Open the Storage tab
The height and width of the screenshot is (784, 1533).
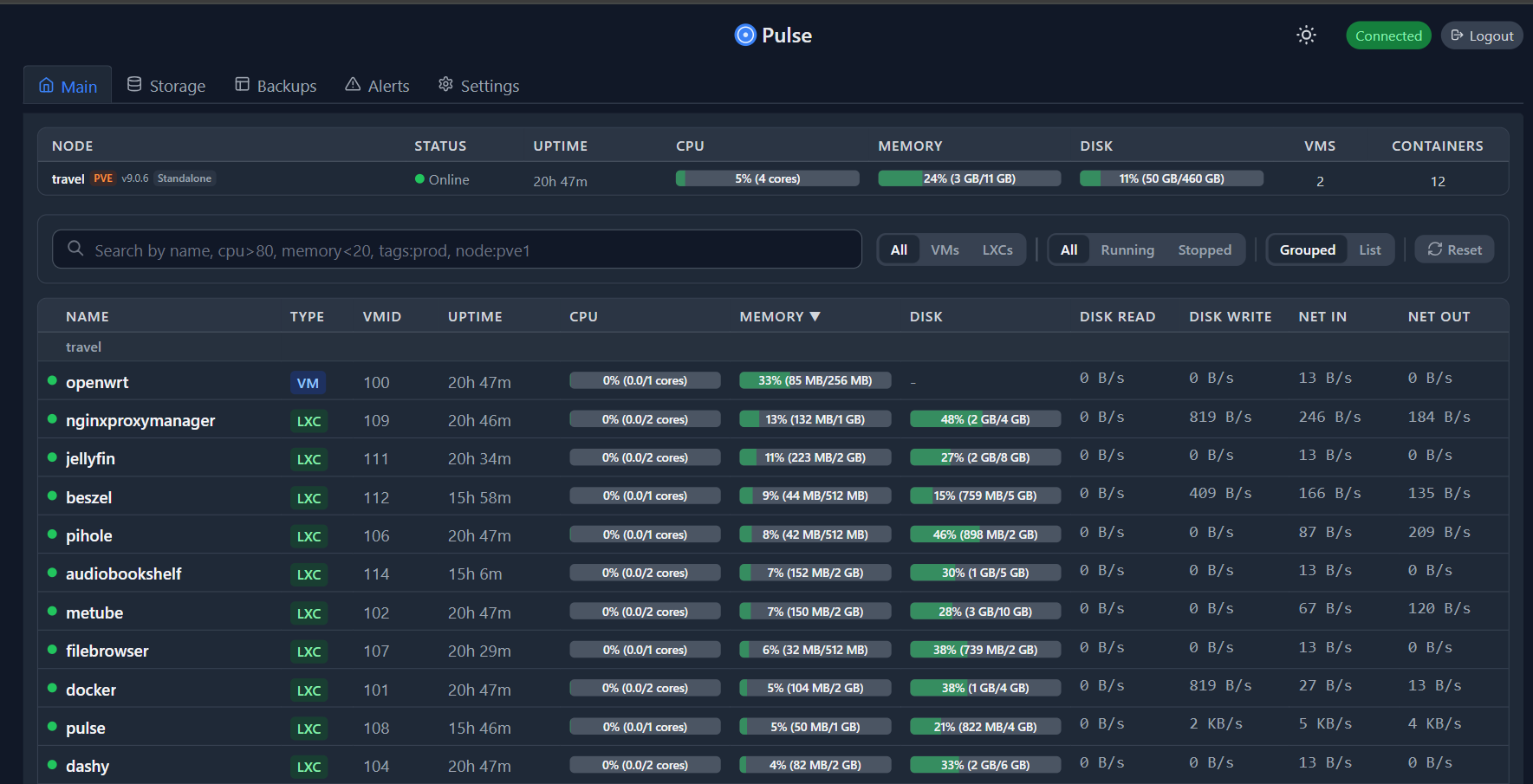tap(166, 86)
